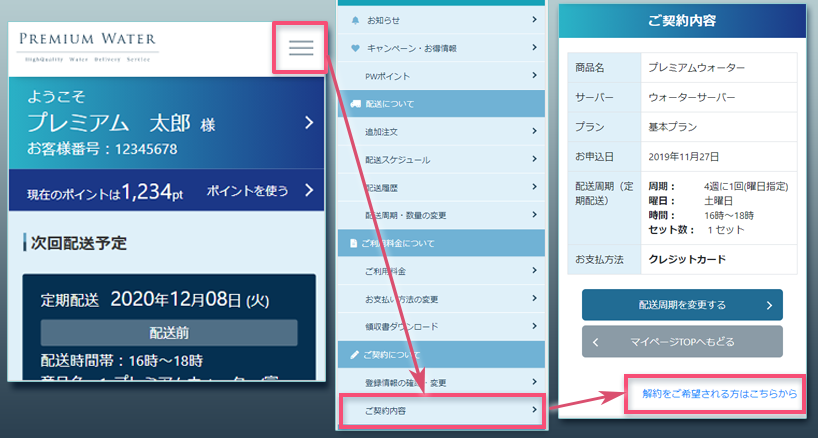Click the ご契約内容 page header

coord(682,21)
